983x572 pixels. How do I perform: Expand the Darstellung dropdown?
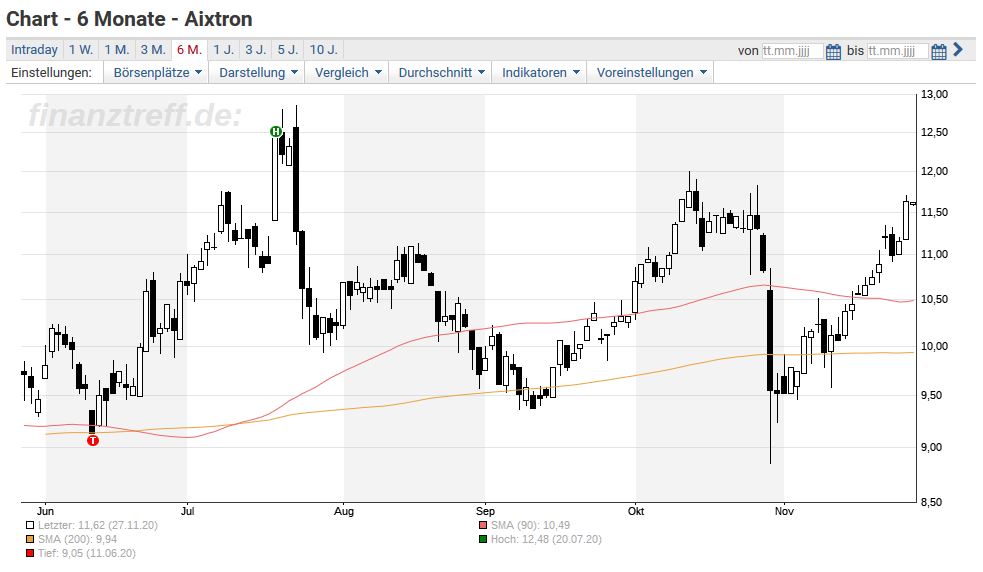(x=258, y=72)
